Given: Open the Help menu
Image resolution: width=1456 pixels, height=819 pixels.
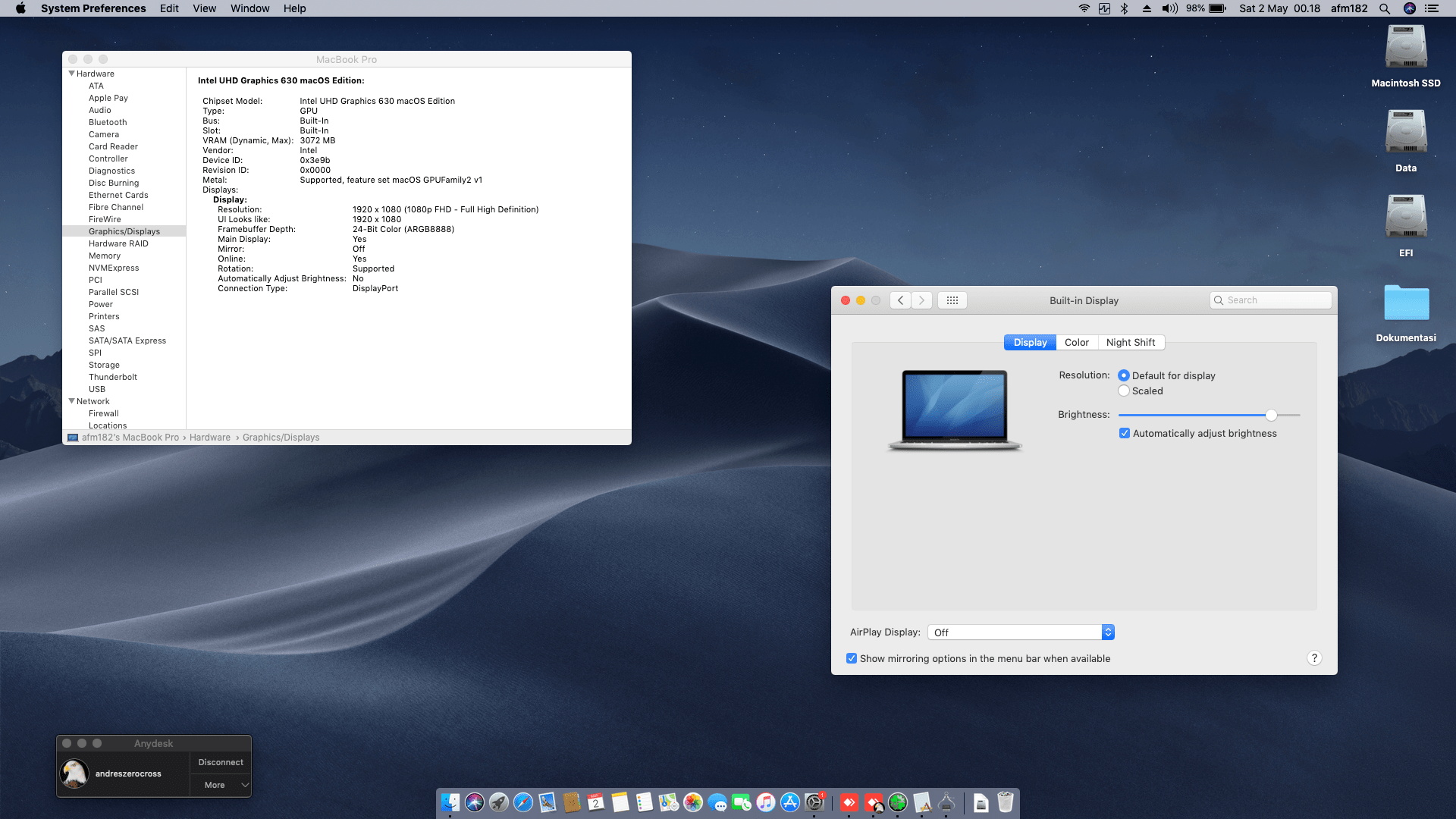Looking at the screenshot, I should [295, 8].
